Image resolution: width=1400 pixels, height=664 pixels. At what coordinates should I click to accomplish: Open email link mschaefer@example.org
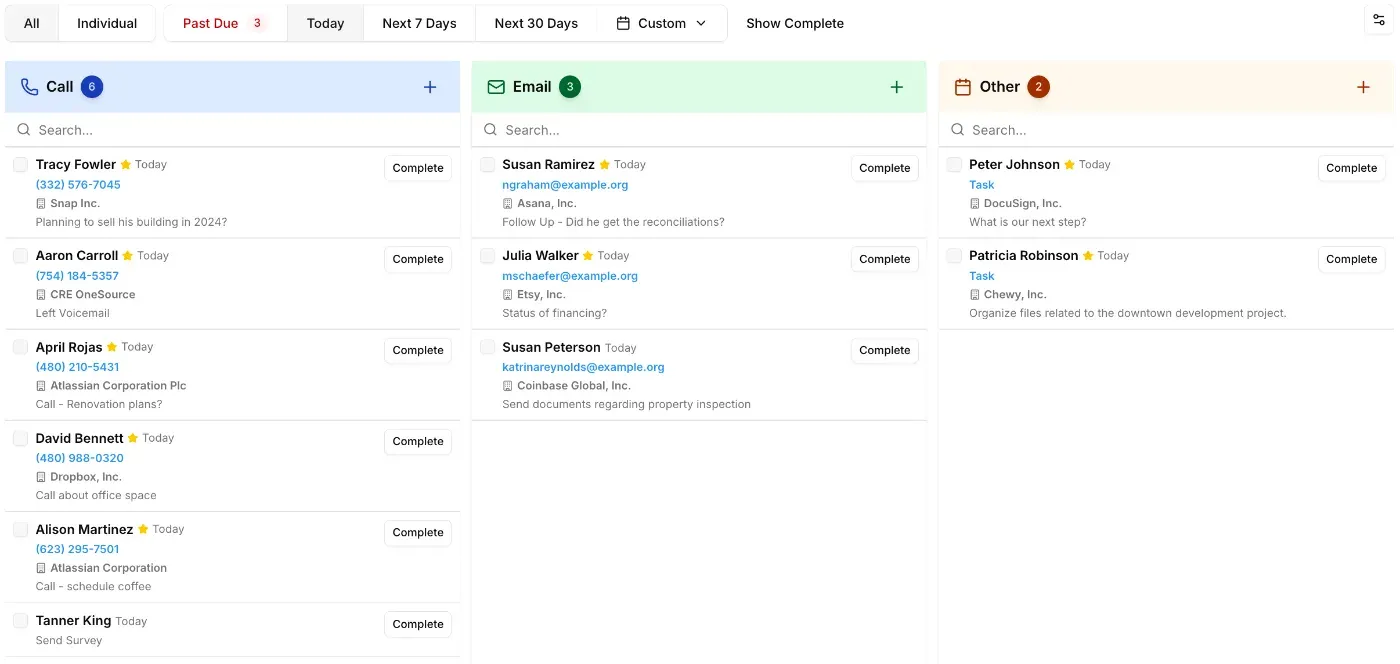[570, 276]
